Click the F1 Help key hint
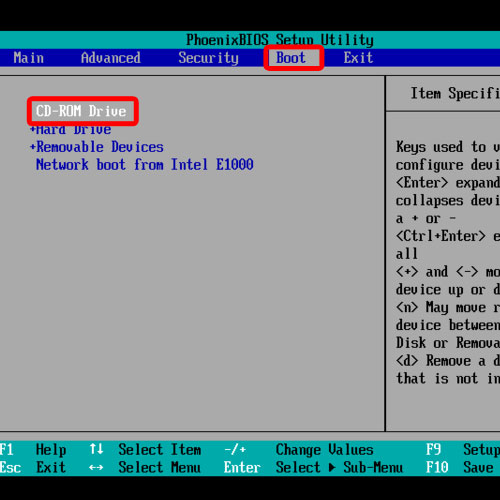 tap(33, 450)
